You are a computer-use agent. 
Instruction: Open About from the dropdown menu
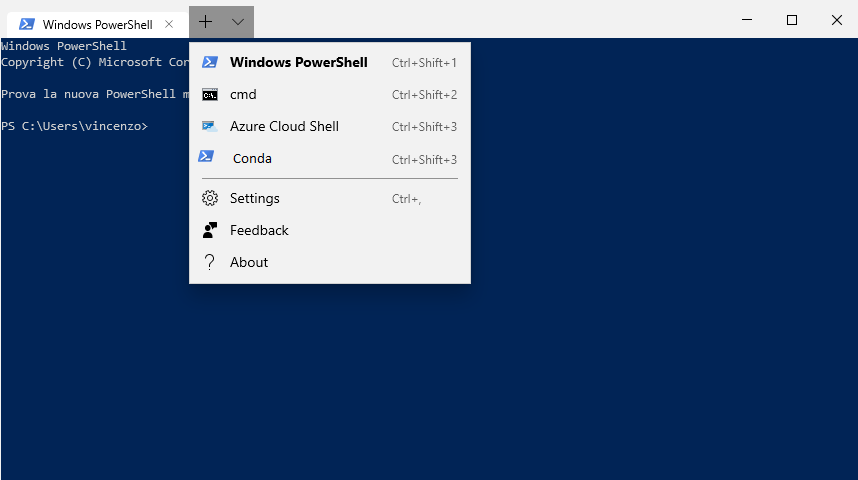329,262
